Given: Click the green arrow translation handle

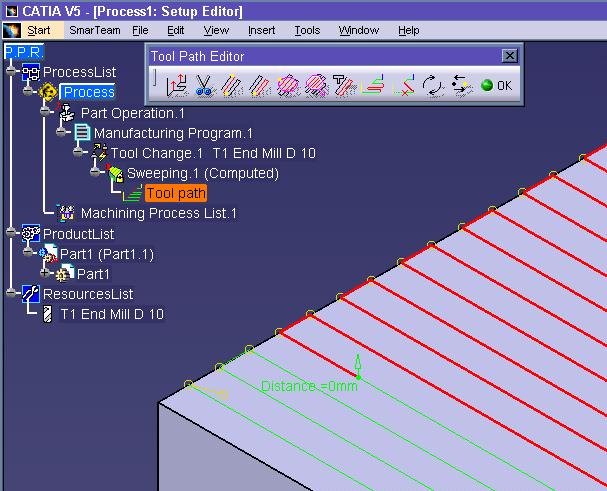Looking at the screenshot, I should click(358, 366).
